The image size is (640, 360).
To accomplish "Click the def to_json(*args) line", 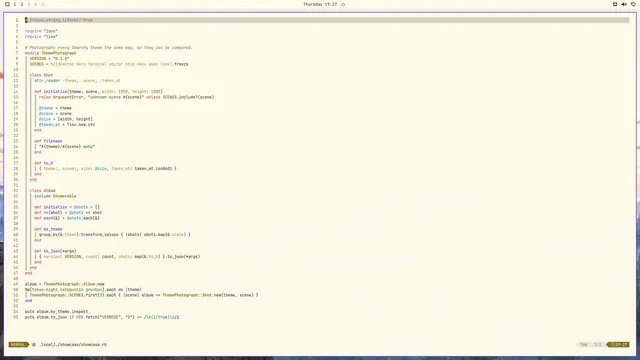I will 55,251.
